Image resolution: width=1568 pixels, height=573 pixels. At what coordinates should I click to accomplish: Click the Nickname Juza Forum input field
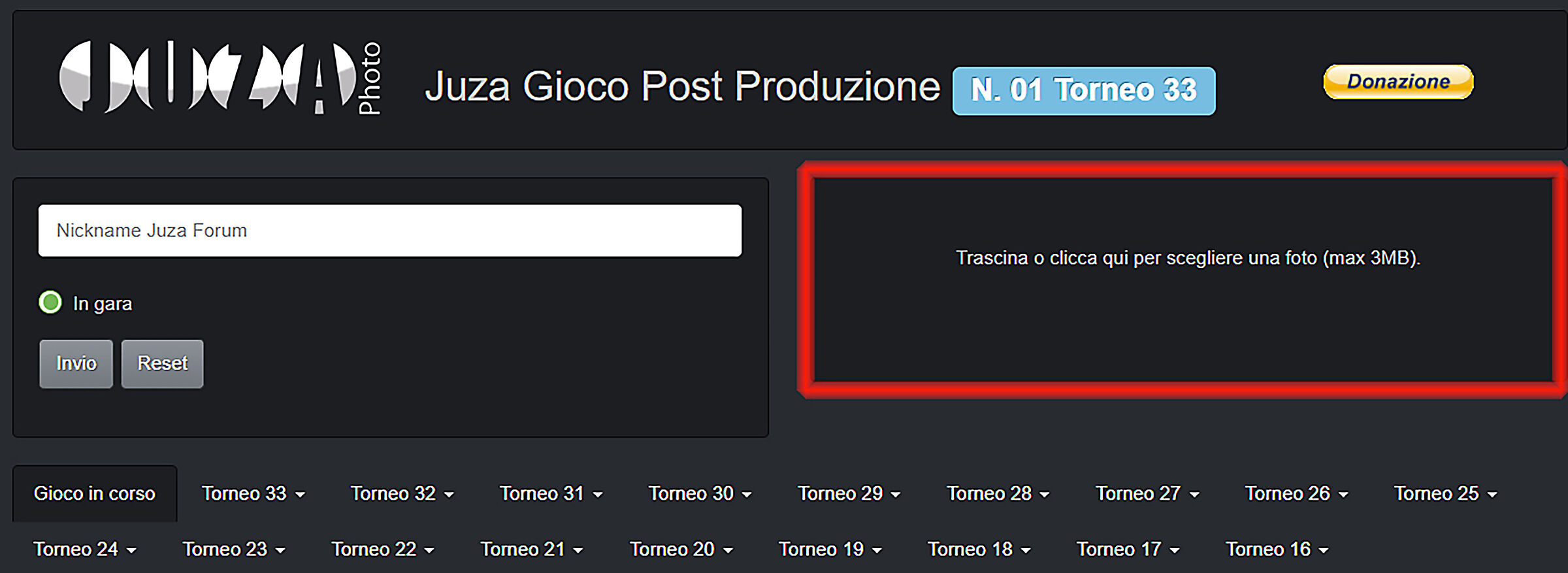[389, 231]
